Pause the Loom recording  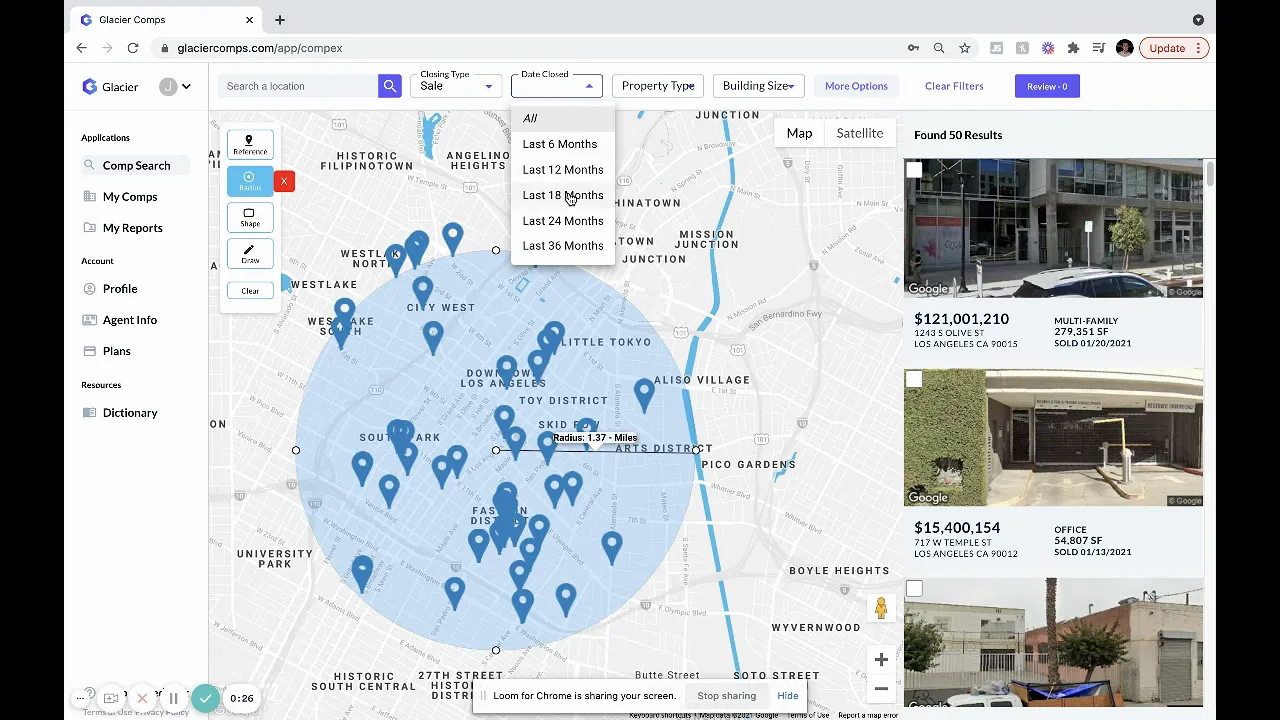pos(173,698)
